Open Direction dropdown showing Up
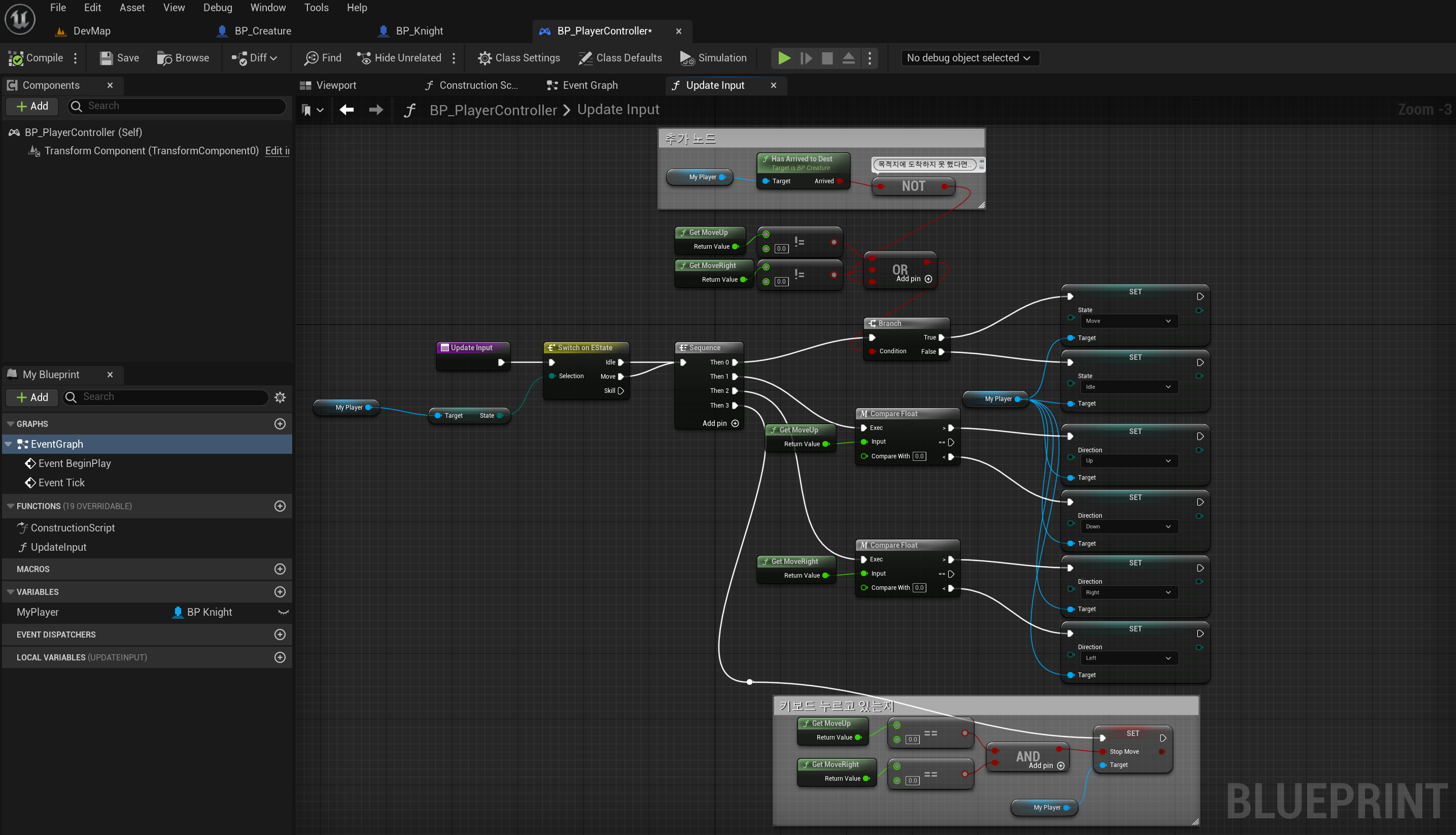Viewport: 1456px width, 835px height. 1128,460
